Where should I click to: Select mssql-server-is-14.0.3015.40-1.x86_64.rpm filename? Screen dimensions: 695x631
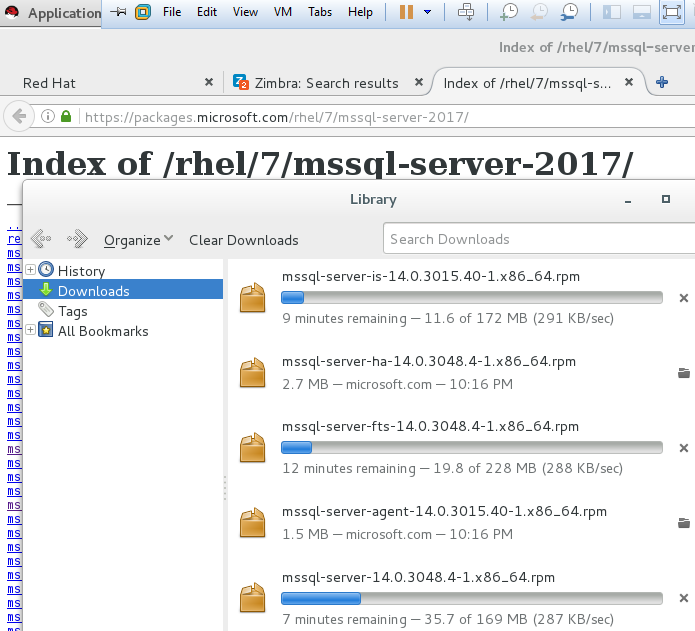[431, 277]
